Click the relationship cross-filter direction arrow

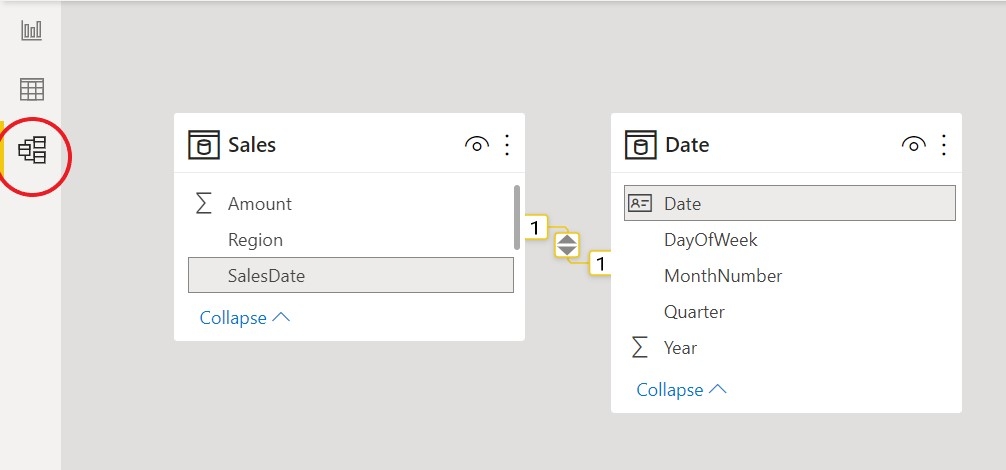567,244
